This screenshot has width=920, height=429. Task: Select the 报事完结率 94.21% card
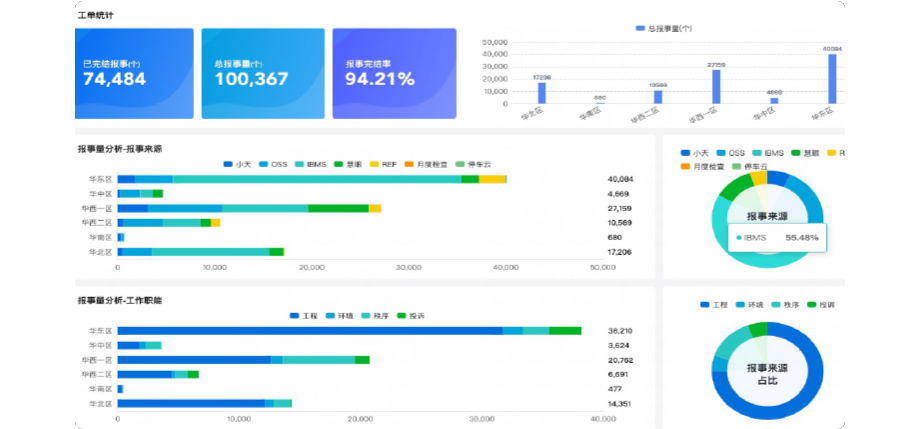pos(394,73)
